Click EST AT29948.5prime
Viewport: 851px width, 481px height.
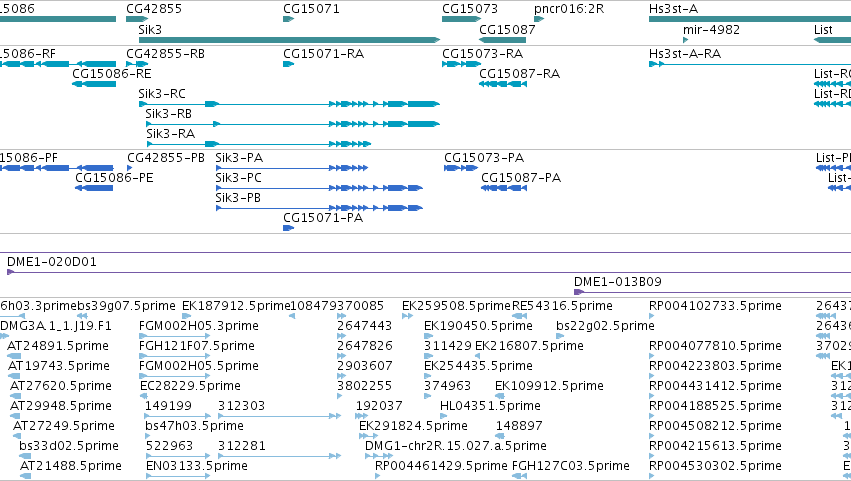pyautogui.click(x=61, y=407)
